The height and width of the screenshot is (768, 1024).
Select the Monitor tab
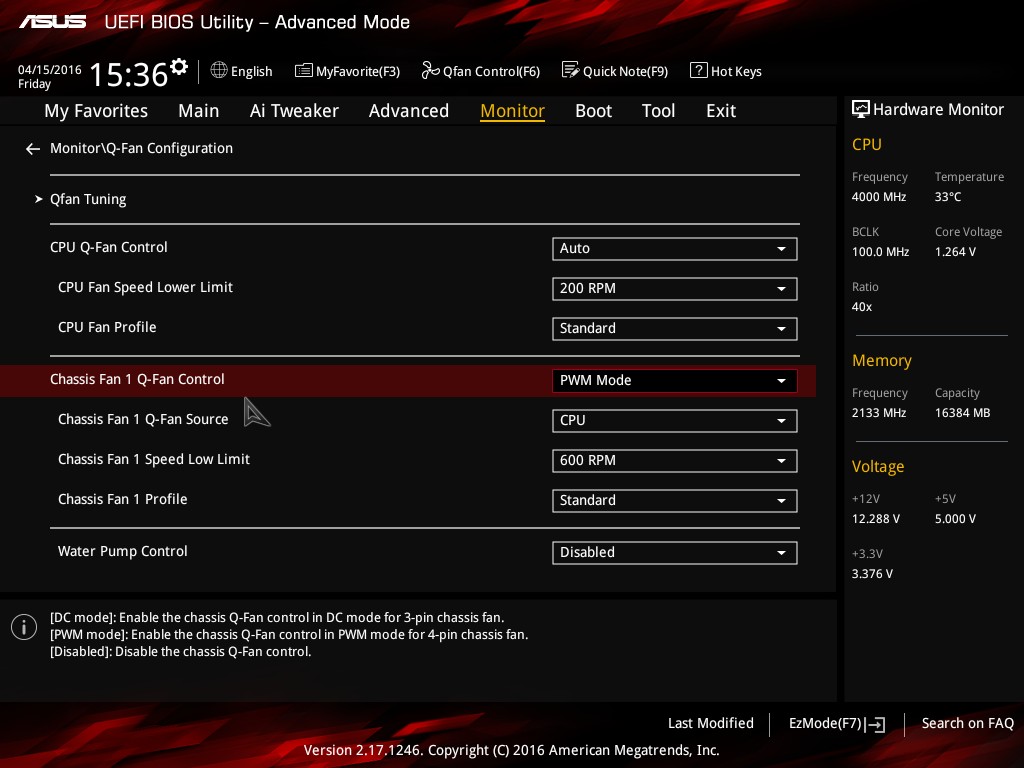513,111
